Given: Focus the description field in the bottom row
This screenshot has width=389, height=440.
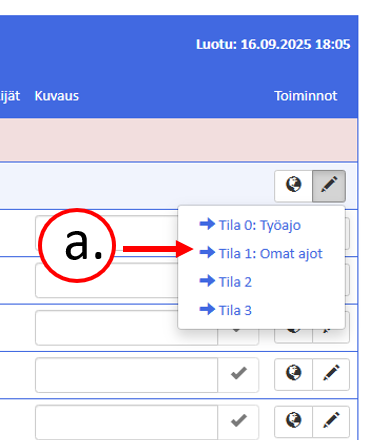Looking at the screenshot, I should pyautogui.click(x=127, y=422).
